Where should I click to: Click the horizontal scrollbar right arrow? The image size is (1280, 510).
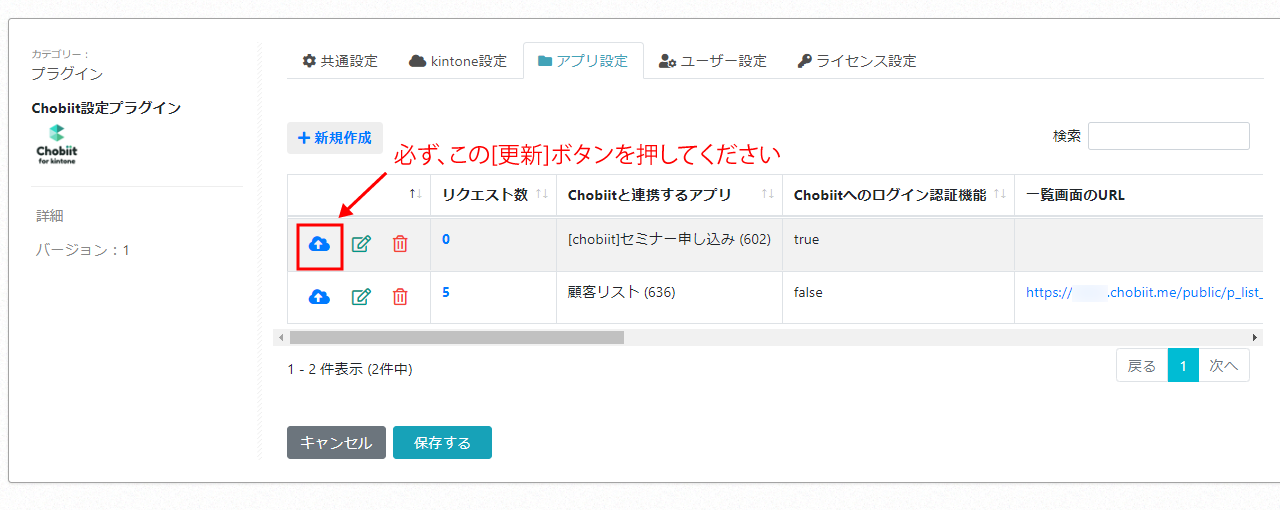(x=1254, y=338)
